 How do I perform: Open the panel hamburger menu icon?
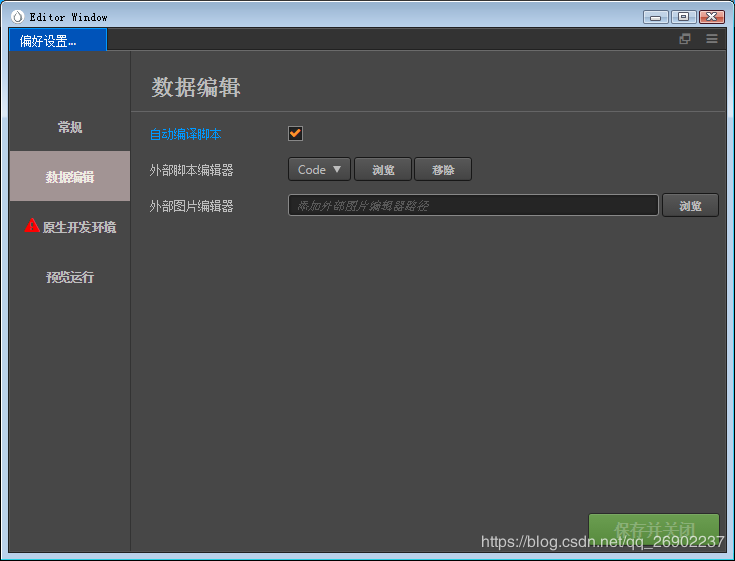click(x=712, y=39)
